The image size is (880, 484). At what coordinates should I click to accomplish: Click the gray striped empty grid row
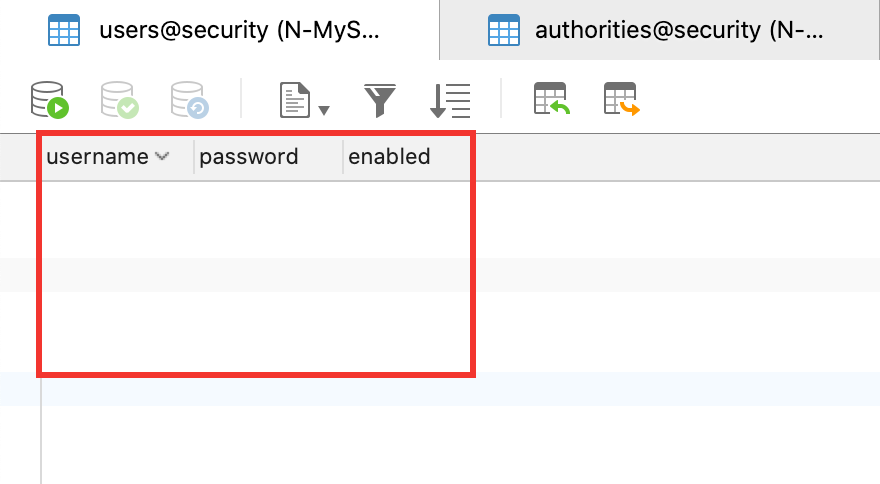440,275
